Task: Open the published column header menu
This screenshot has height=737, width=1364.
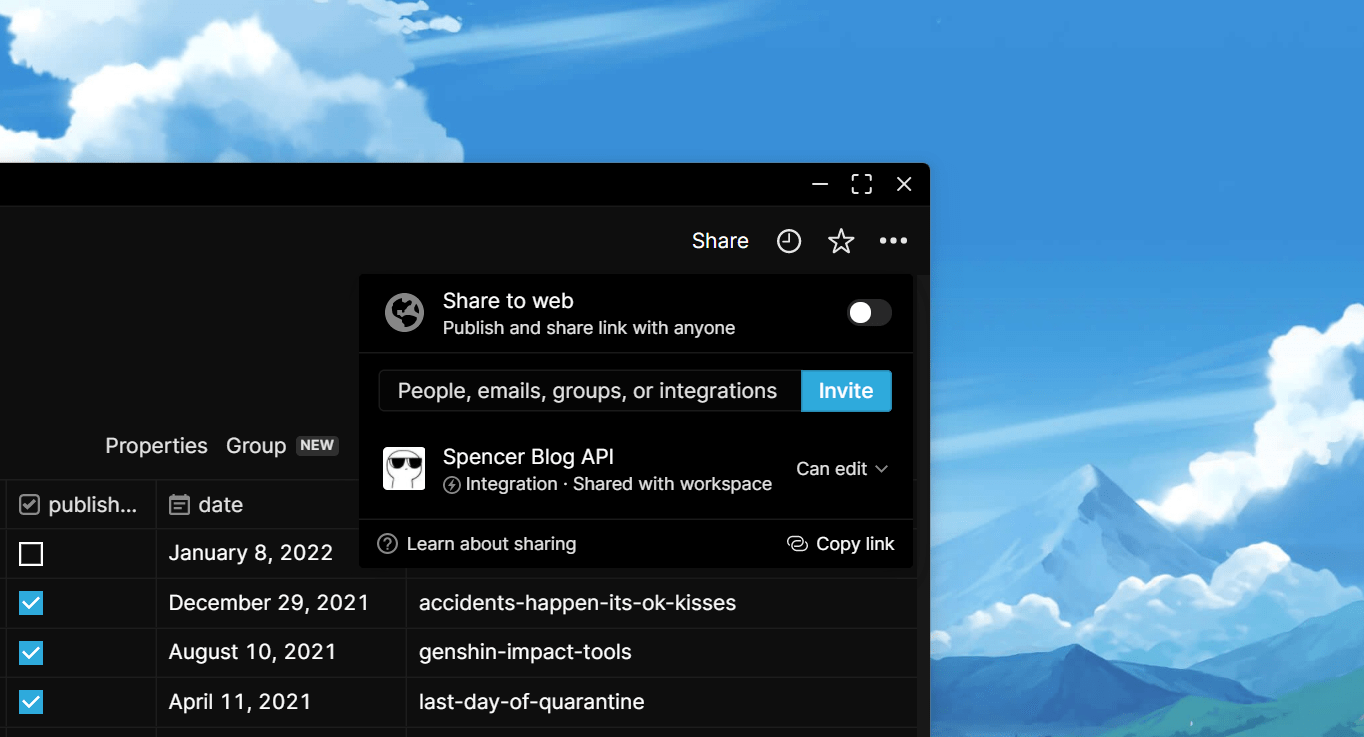Action: pyautogui.click(x=80, y=505)
